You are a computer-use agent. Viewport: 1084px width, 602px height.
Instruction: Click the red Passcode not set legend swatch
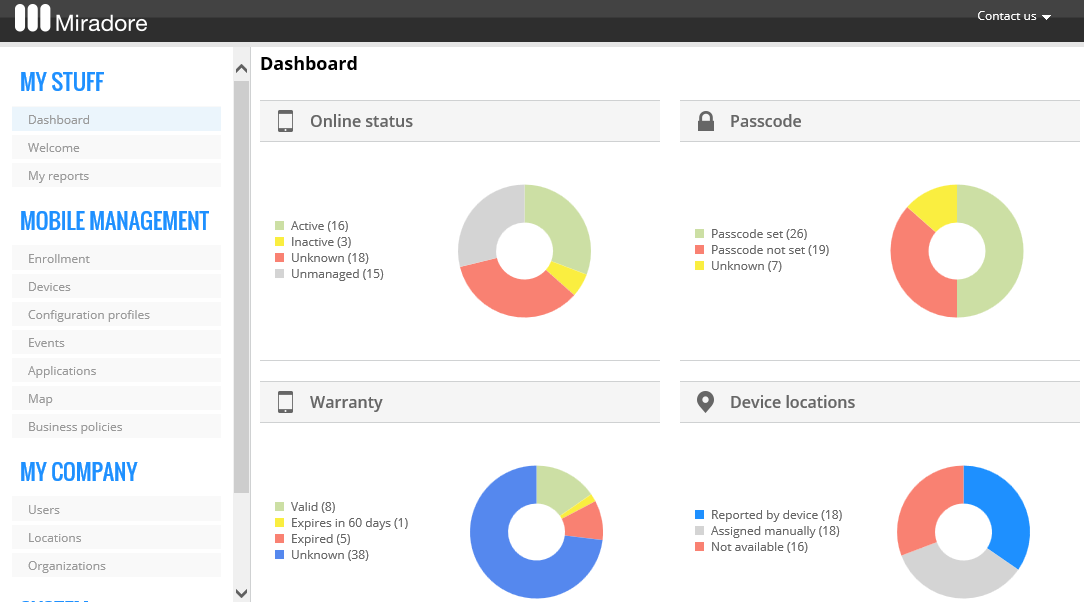pos(700,250)
